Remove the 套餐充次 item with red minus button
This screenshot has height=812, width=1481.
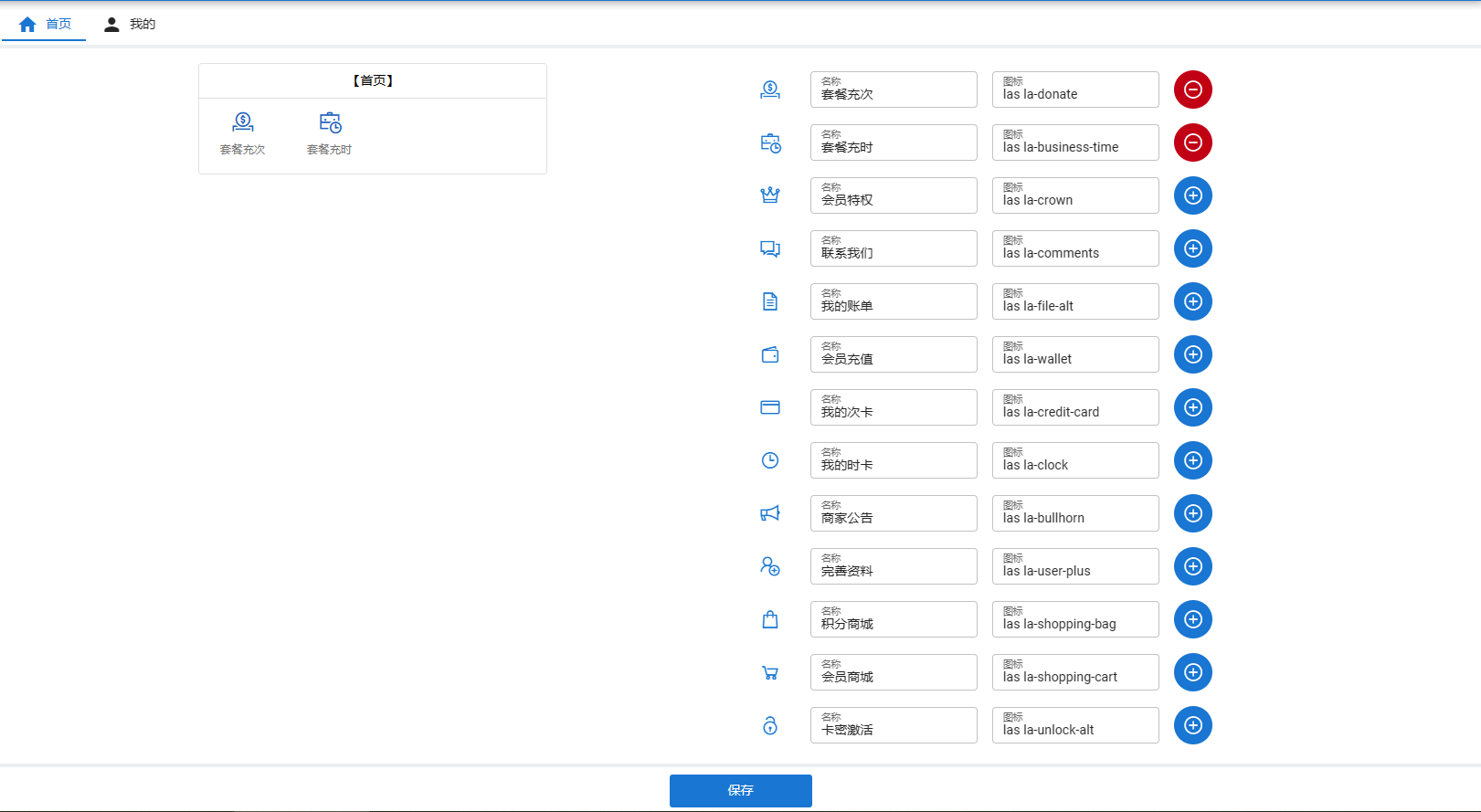coord(1193,90)
